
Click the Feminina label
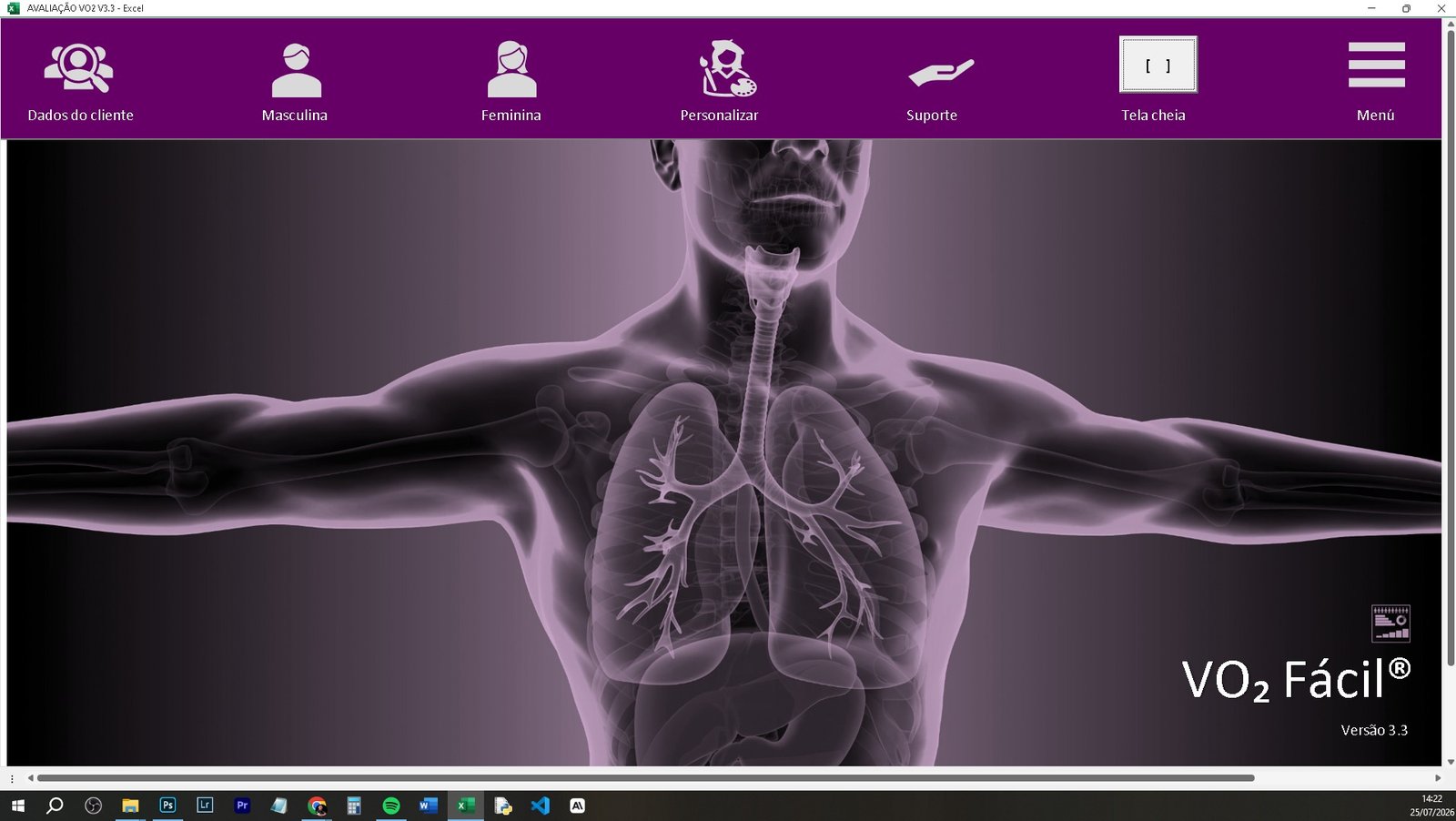511,116
